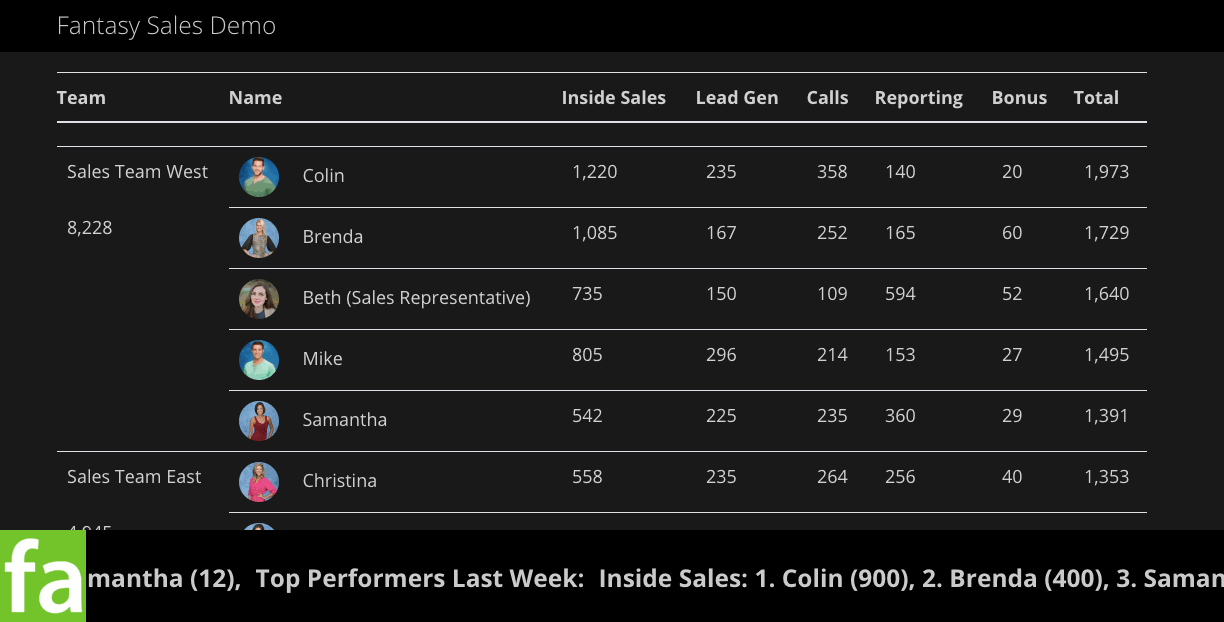
Task: Click the Bonus column header
Action: pyautogui.click(x=1019, y=98)
